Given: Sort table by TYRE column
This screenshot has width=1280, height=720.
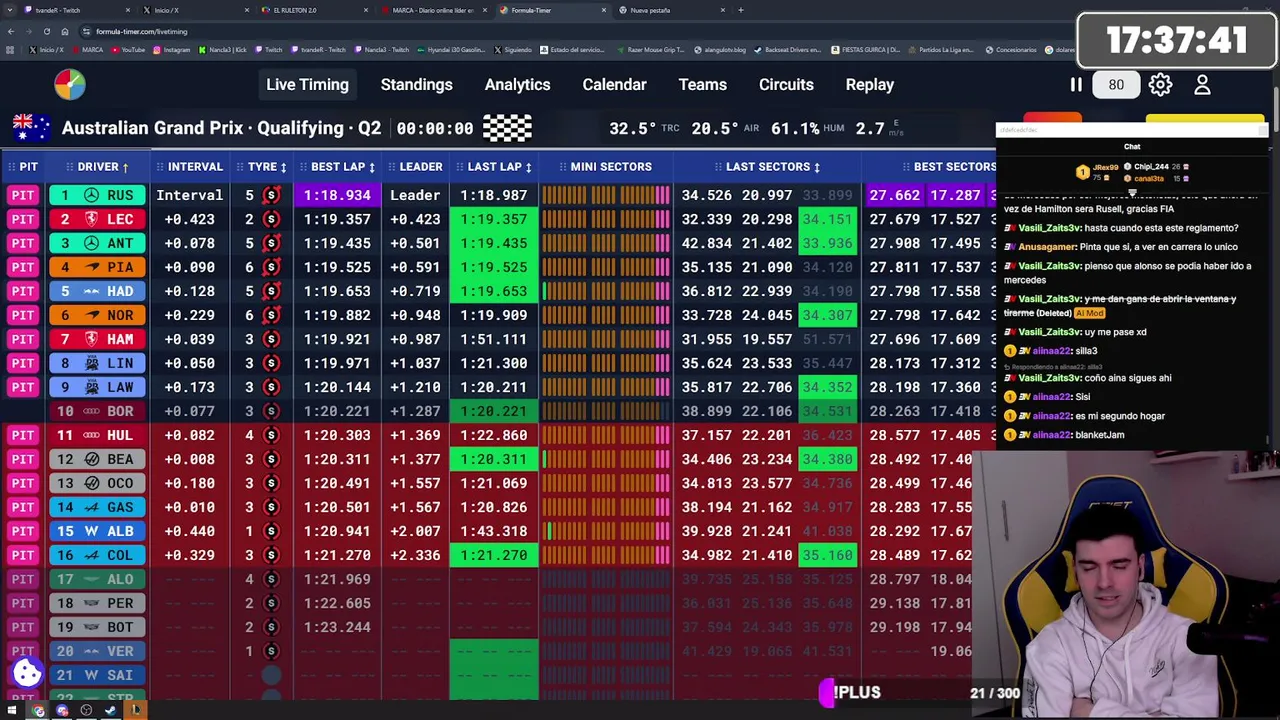Looking at the screenshot, I should point(262,167).
